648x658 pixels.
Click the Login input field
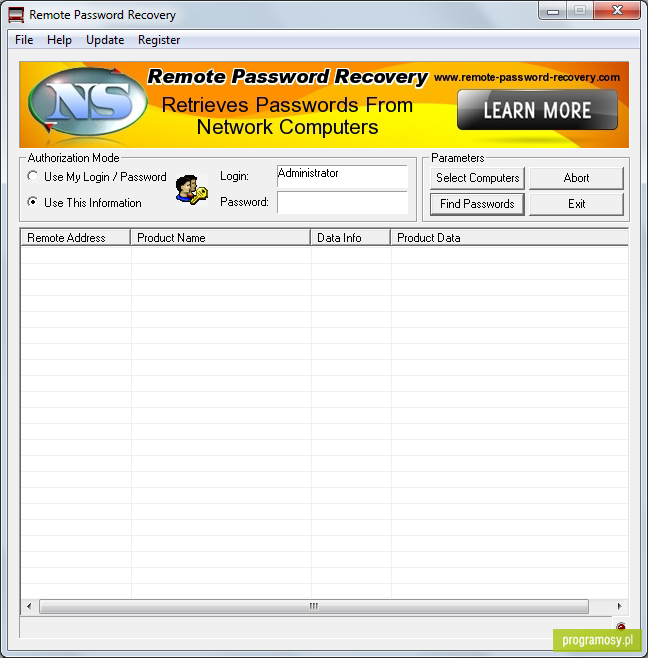point(342,176)
